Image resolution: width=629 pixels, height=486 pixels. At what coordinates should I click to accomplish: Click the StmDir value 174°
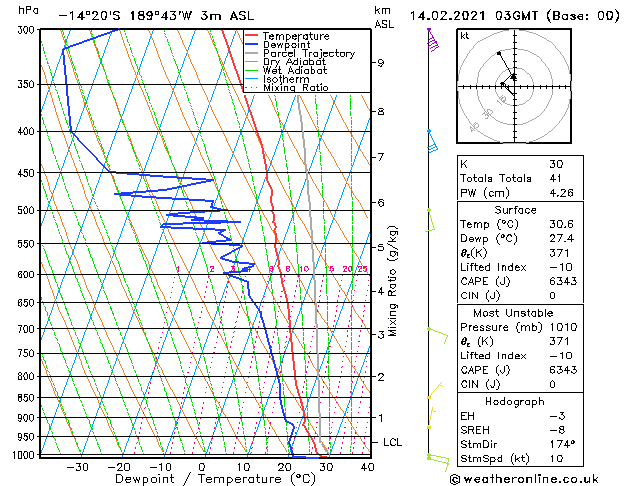coord(562,444)
